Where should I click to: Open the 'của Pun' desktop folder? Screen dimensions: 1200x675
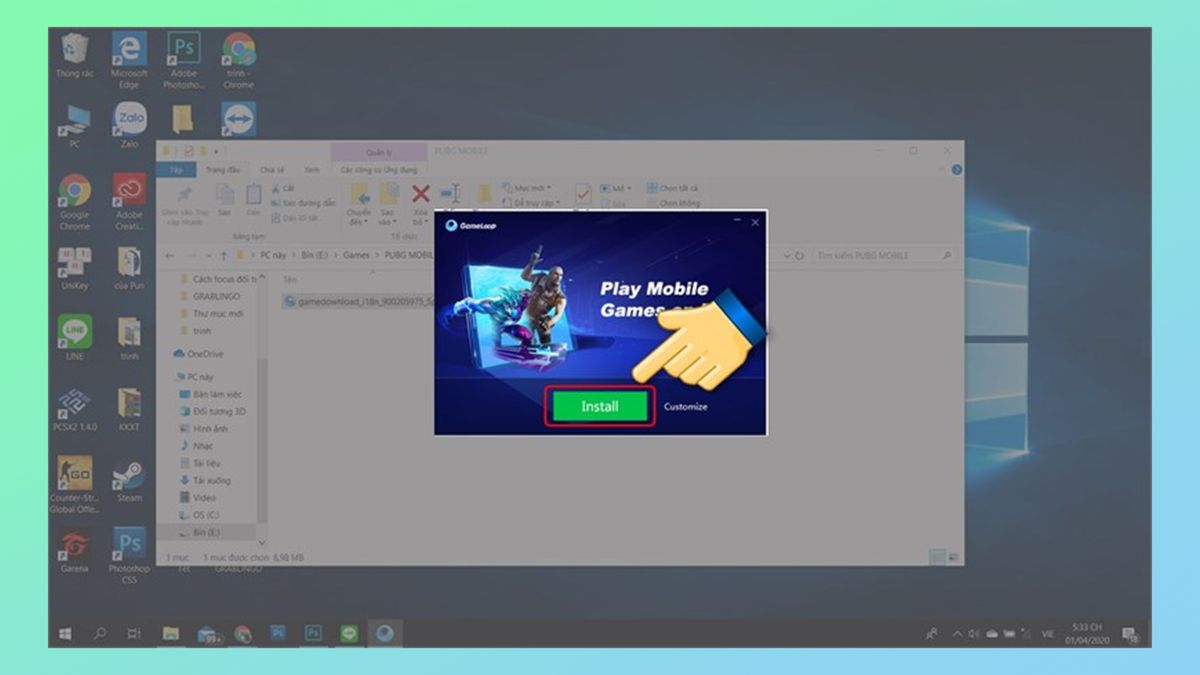click(129, 268)
